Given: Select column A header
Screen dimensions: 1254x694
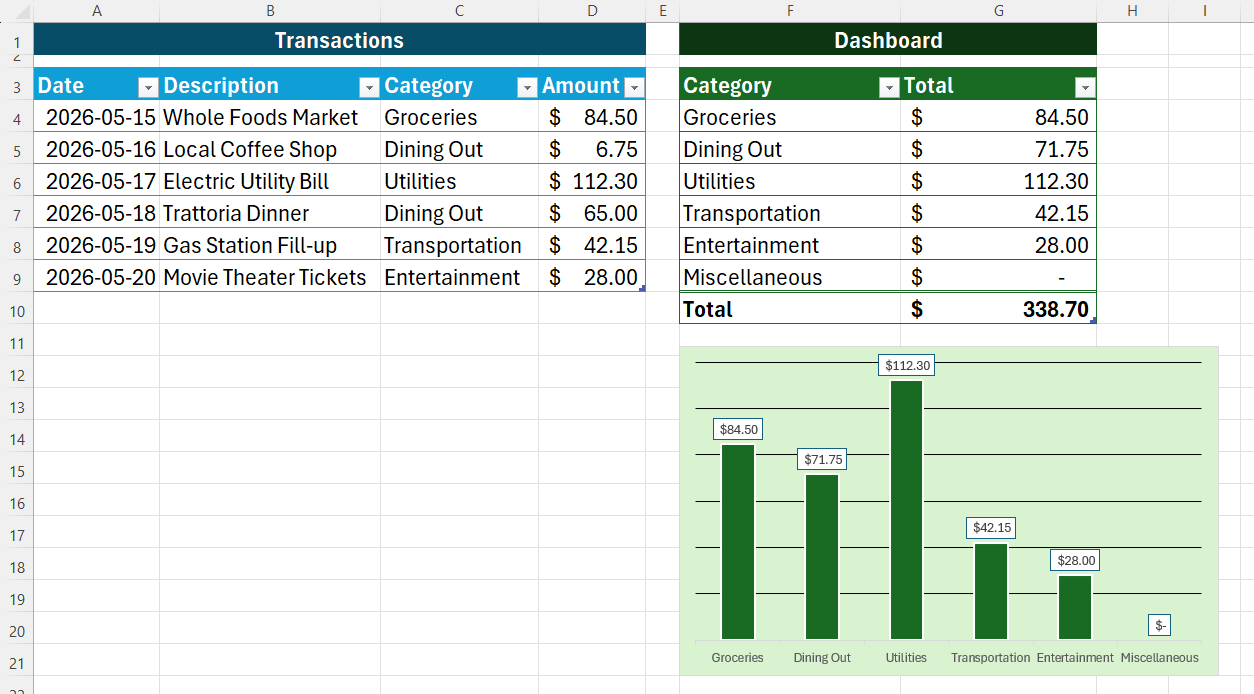Looking at the screenshot, I should [x=96, y=10].
